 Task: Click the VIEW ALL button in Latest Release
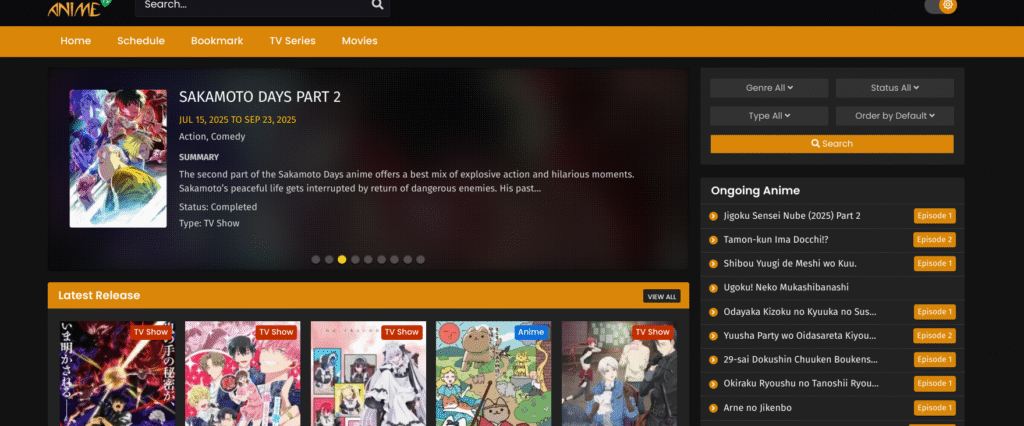coord(661,297)
